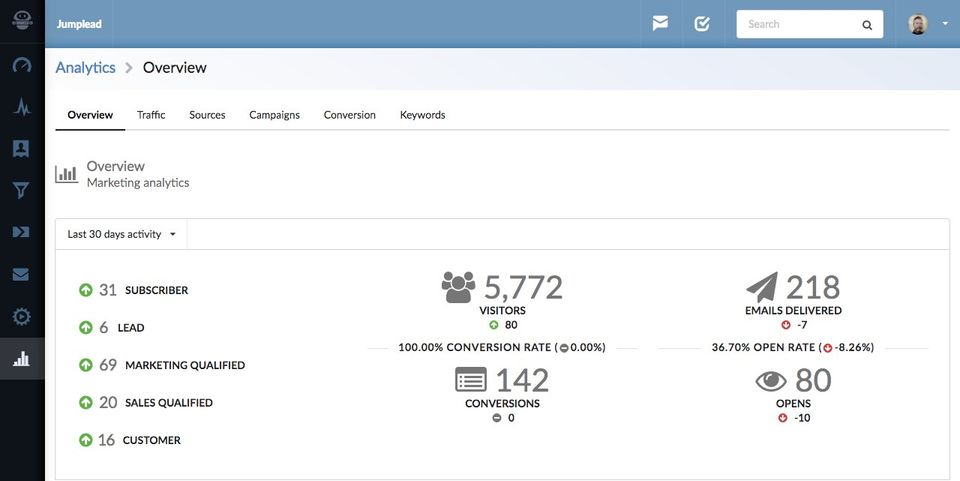
Task: Open the email envelope icon in sidebar
Action: point(22,274)
